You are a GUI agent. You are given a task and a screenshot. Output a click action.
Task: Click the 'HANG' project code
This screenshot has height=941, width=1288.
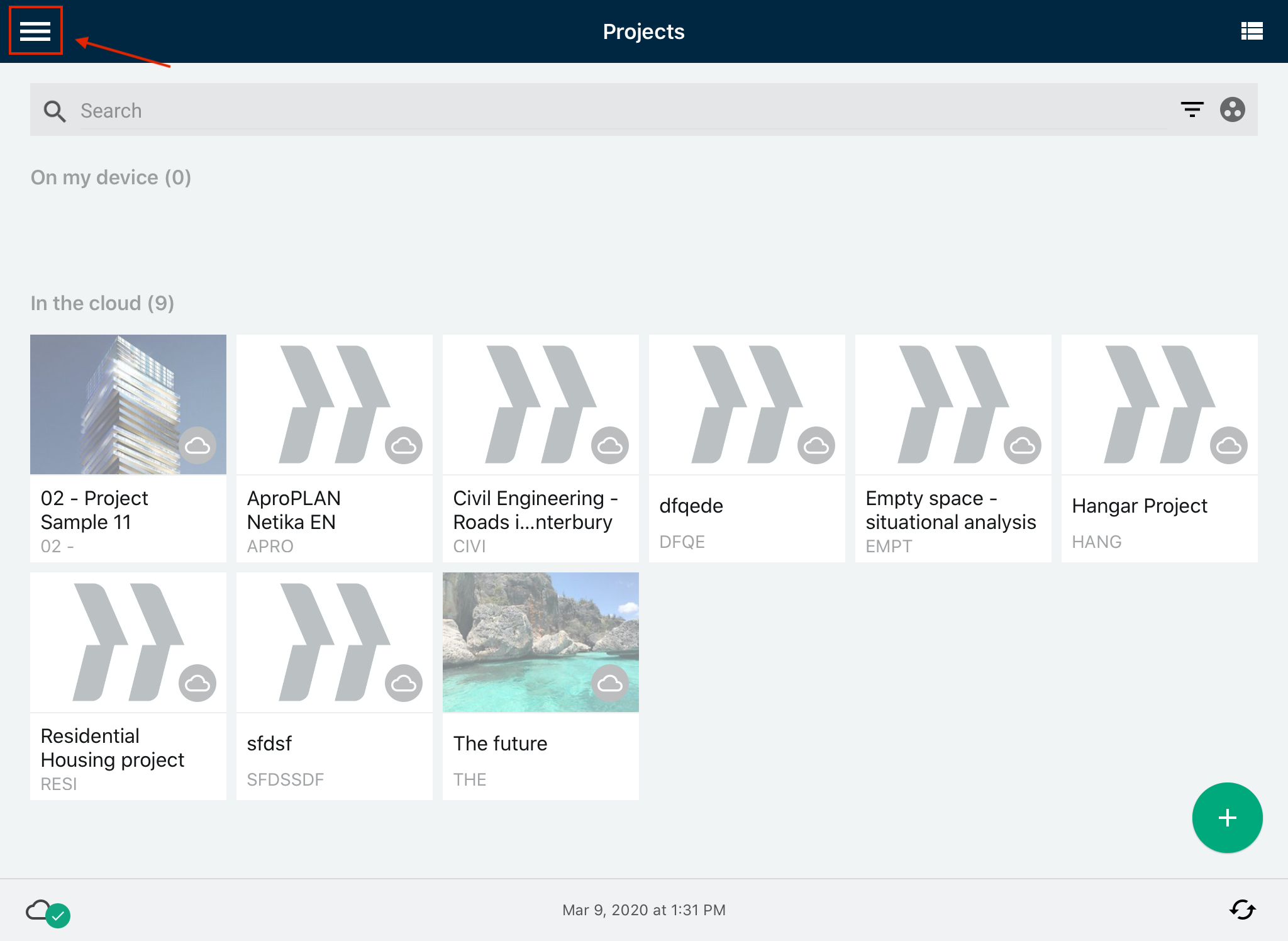tap(1097, 542)
